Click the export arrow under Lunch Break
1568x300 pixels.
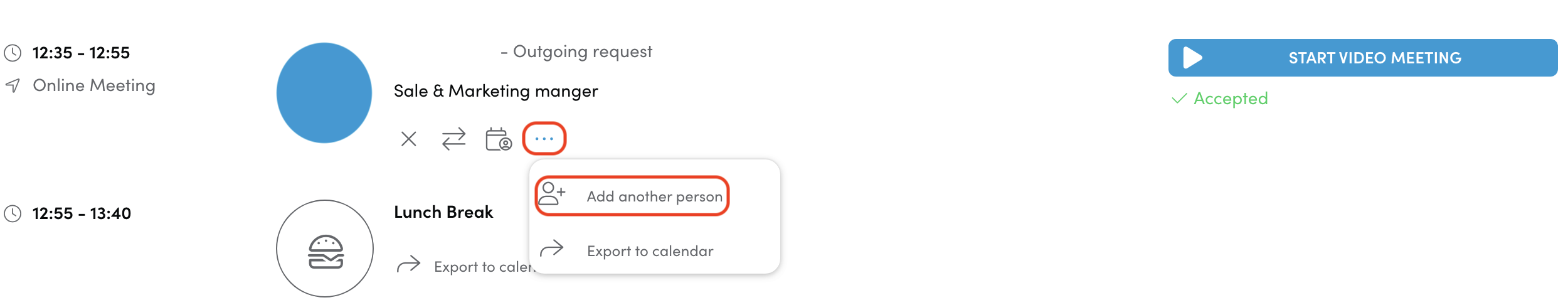pos(408,265)
